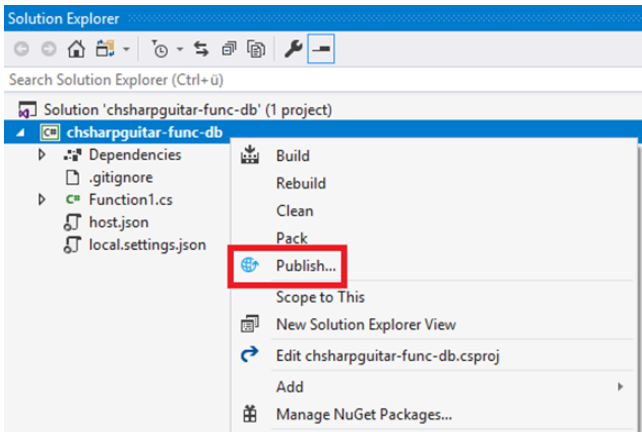Click the Forward navigation arrow

click(x=49, y=49)
